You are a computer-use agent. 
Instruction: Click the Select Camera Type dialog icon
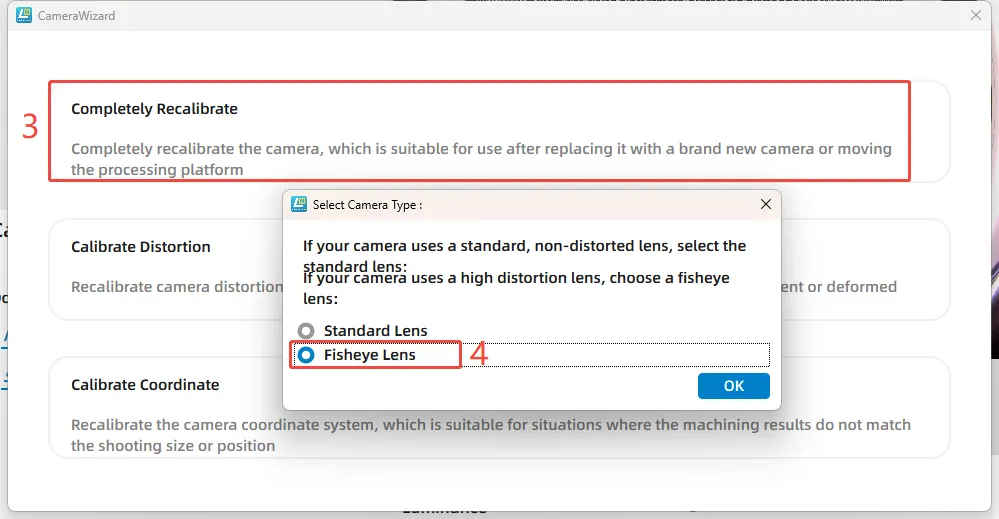(298, 204)
